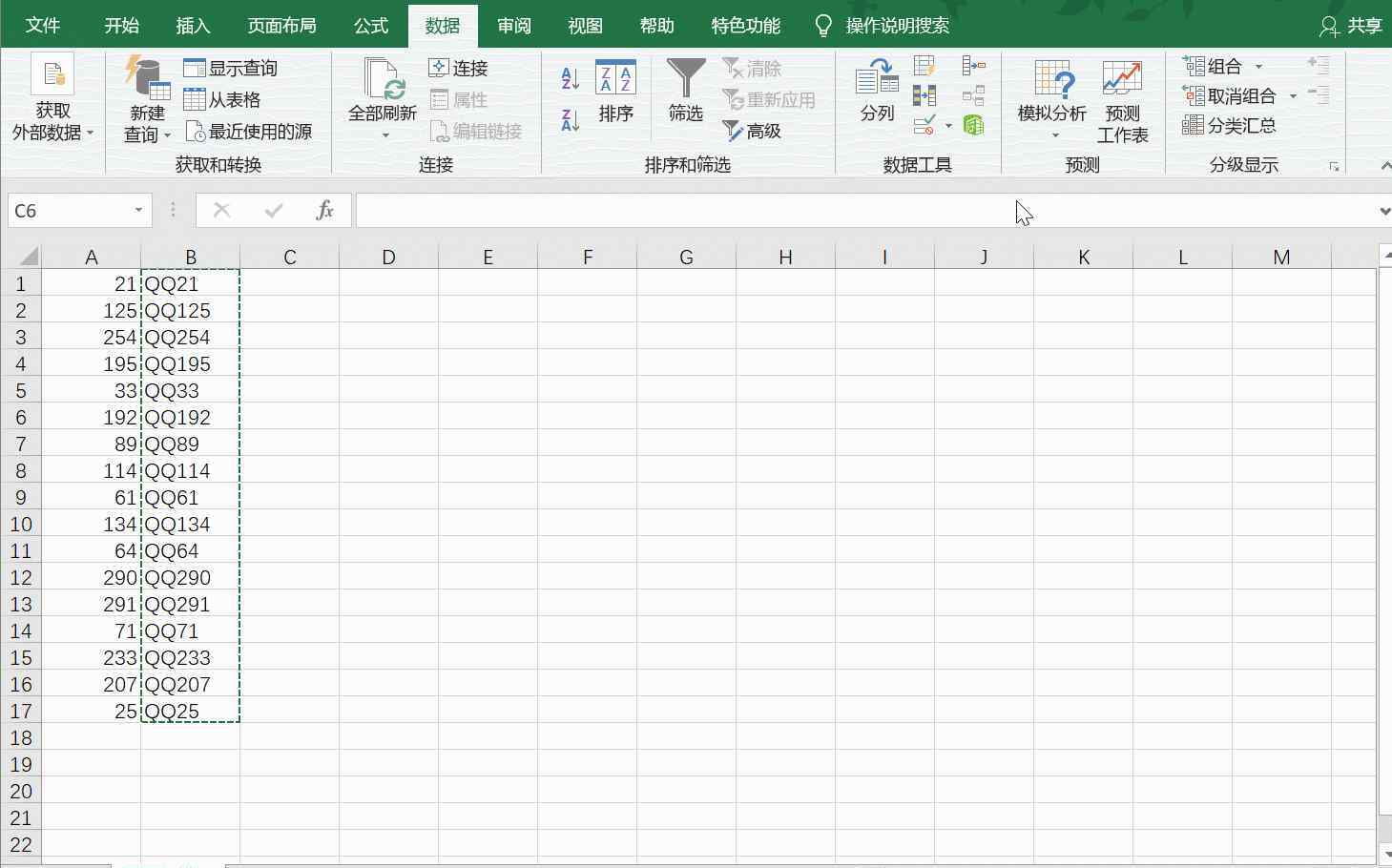Screen dimensions: 1392x868
Task: Click Connections (连接) in the ribbon
Action: 459,68
